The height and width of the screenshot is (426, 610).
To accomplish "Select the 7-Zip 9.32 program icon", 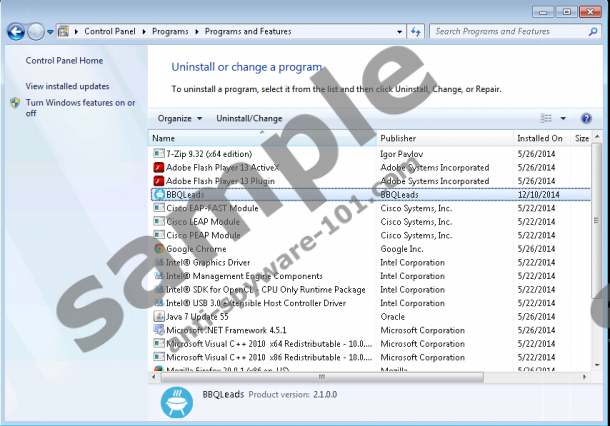I will click(x=159, y=154).
